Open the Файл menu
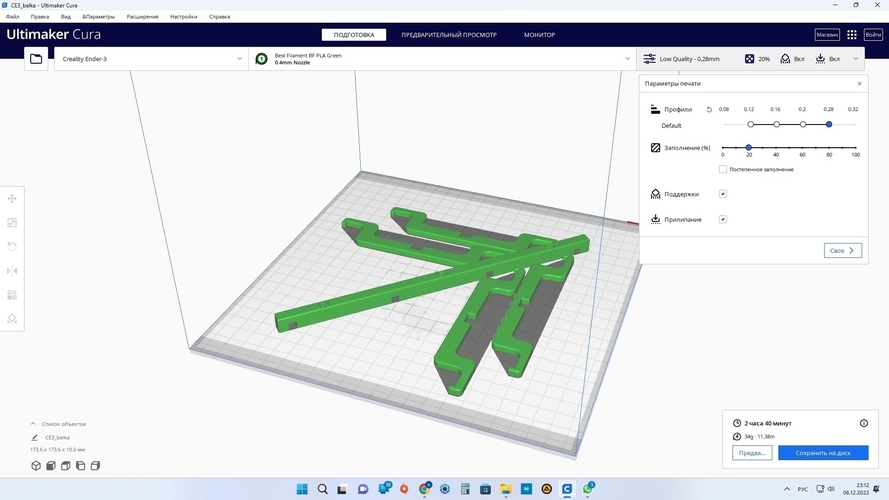Screen dimensions: 889x500 pyautogui.click(x=12, y=17)
